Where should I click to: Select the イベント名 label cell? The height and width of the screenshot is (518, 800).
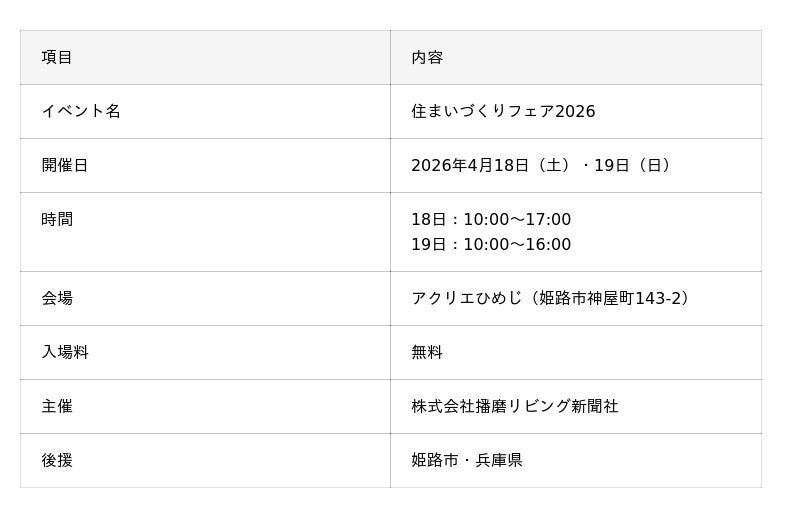pos(81,111)
